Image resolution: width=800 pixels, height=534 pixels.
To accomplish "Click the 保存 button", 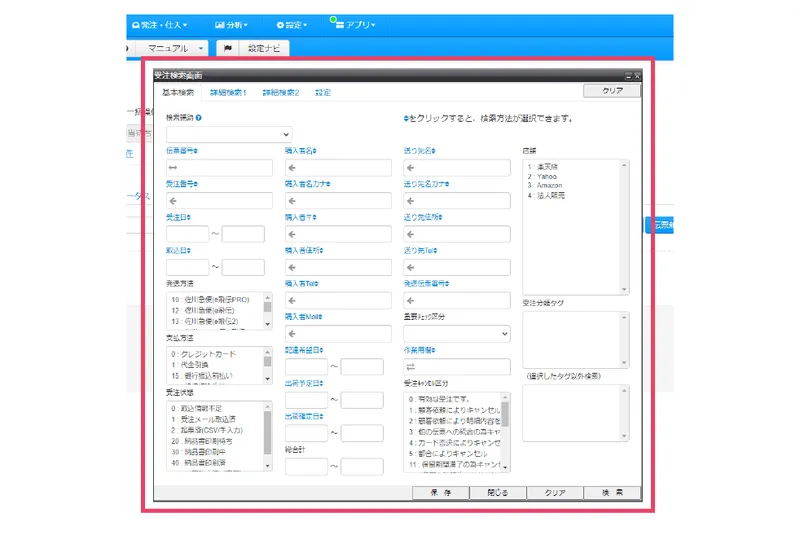I will click(440, 492).
